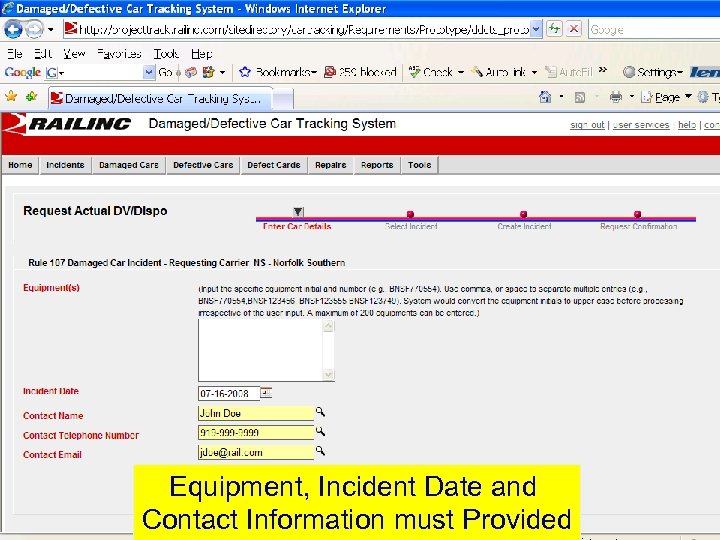The image size is (720, 540).
Task: Click the Request Confirmation step marker
Action: point(637,214)
